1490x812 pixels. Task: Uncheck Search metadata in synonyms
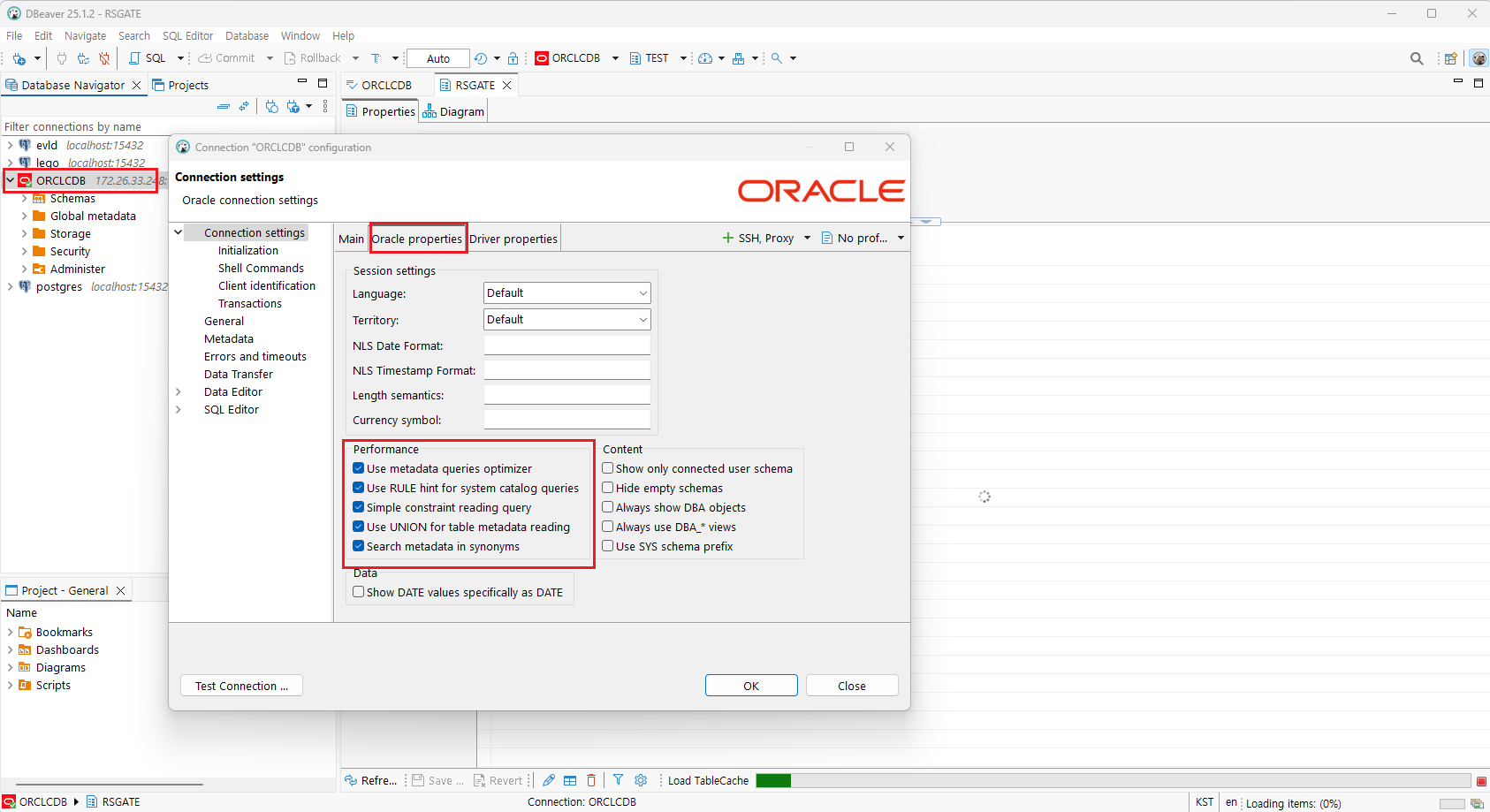pos(359,546)
